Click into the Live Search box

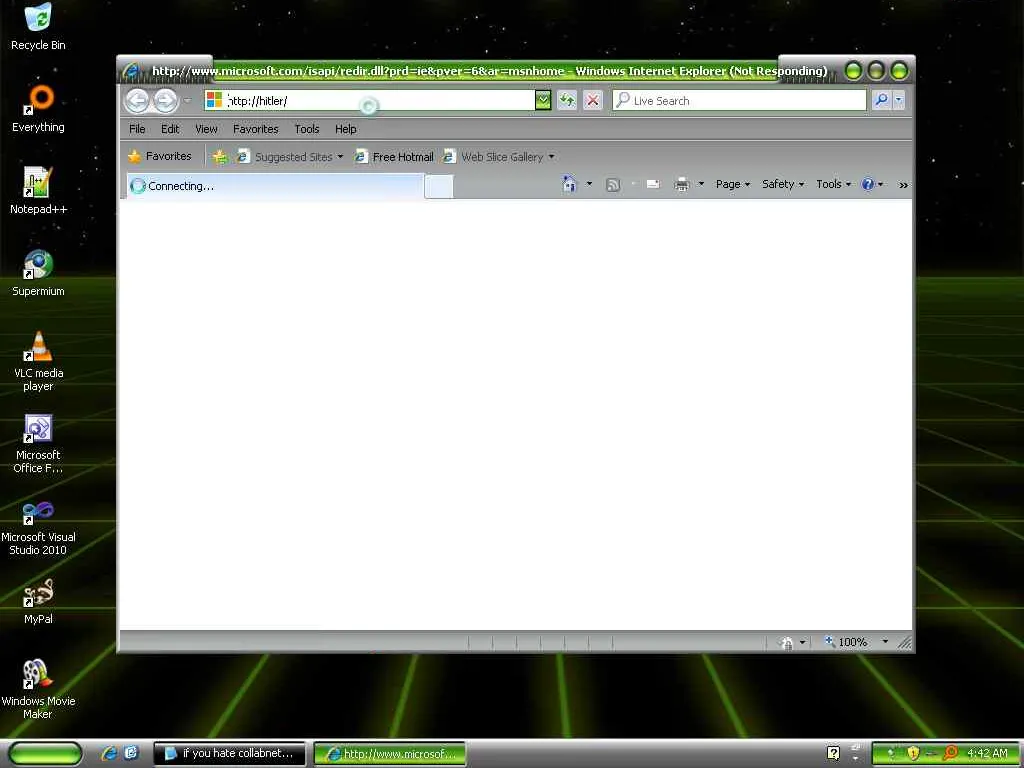point(739,101)
